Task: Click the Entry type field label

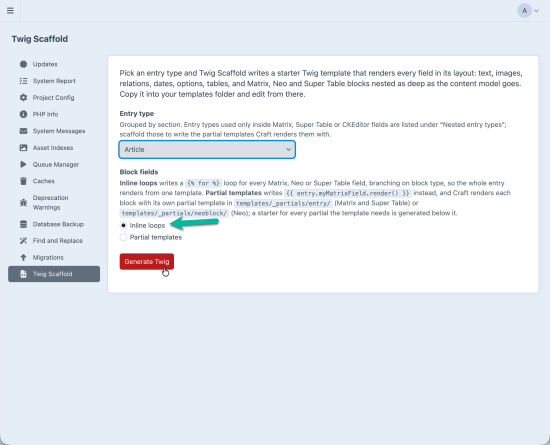Action: pos(136,114)
